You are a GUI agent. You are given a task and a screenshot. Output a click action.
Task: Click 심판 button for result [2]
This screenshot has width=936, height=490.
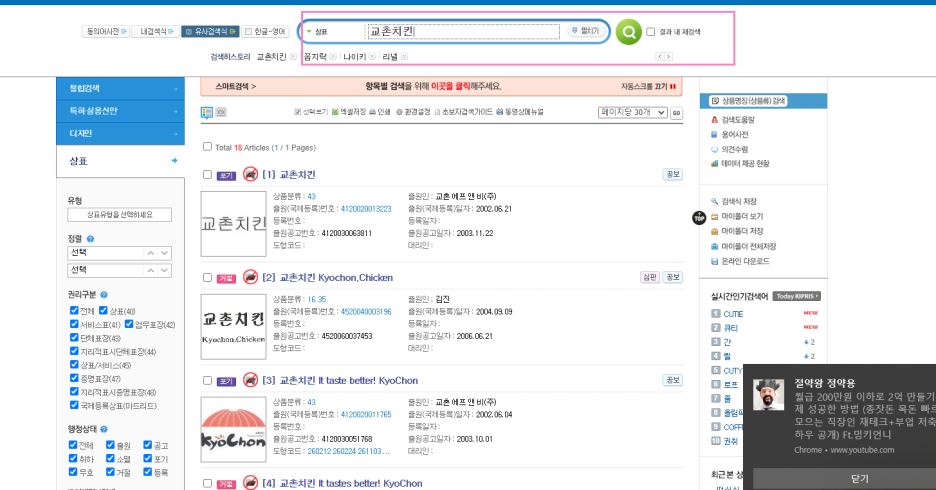649,277
